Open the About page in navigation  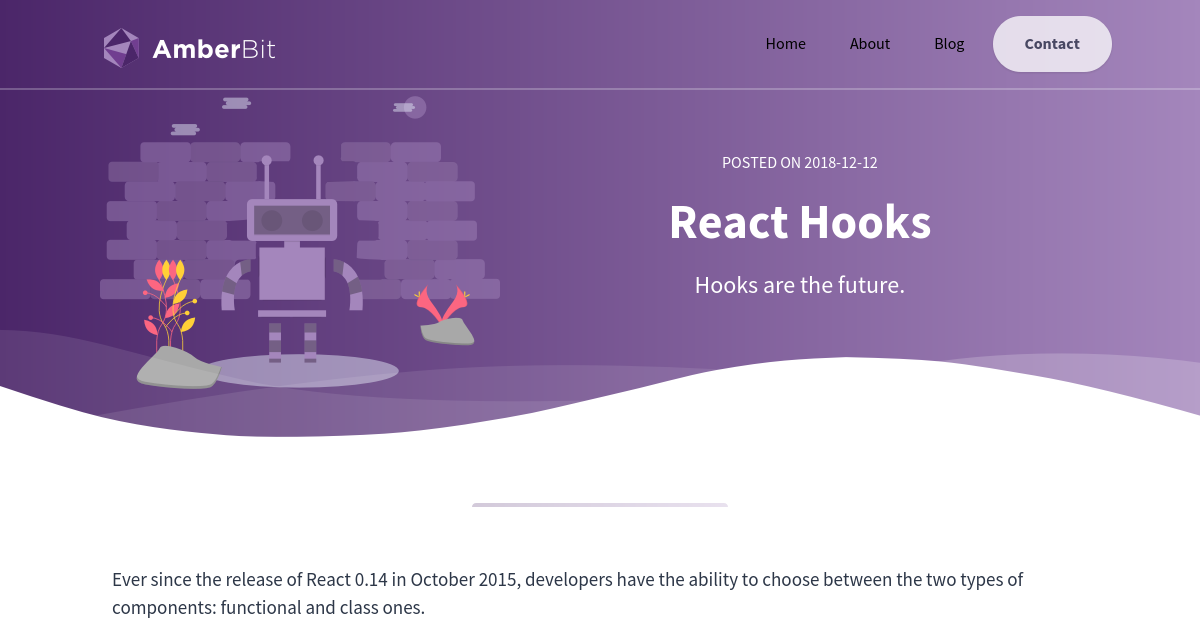[x=870, y=44]
